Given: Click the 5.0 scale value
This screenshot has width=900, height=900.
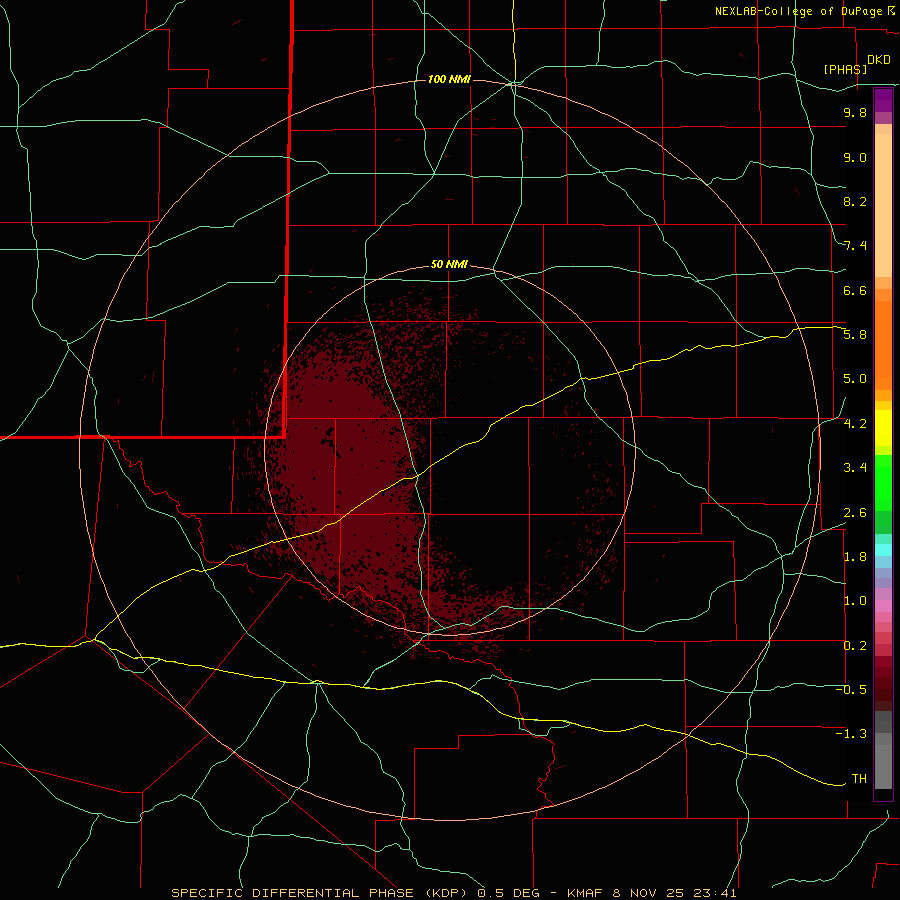Looking at the screenshot, I should pyautogui.click(x=855, y=379).
